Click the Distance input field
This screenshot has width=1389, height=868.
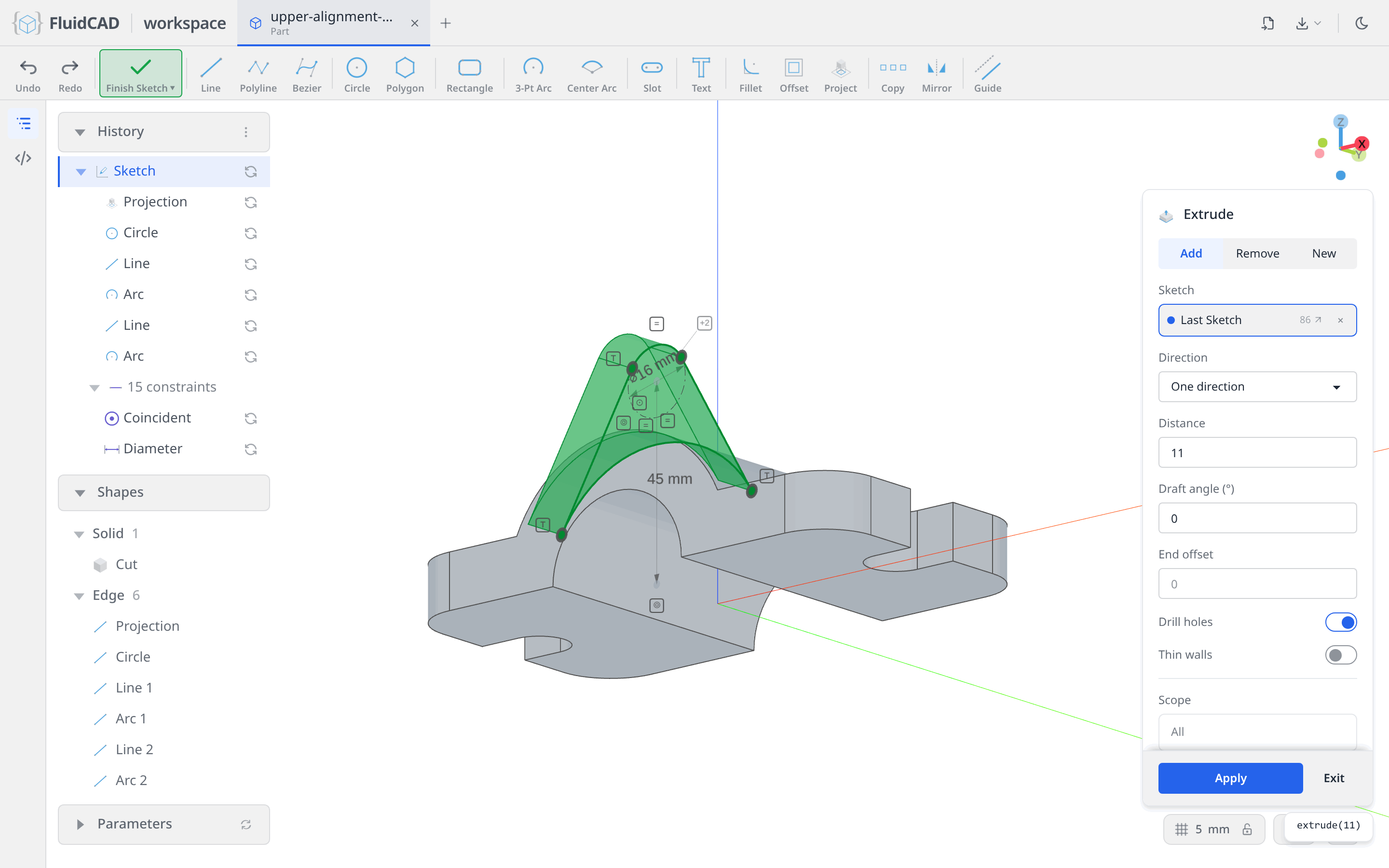point(1257,452)
